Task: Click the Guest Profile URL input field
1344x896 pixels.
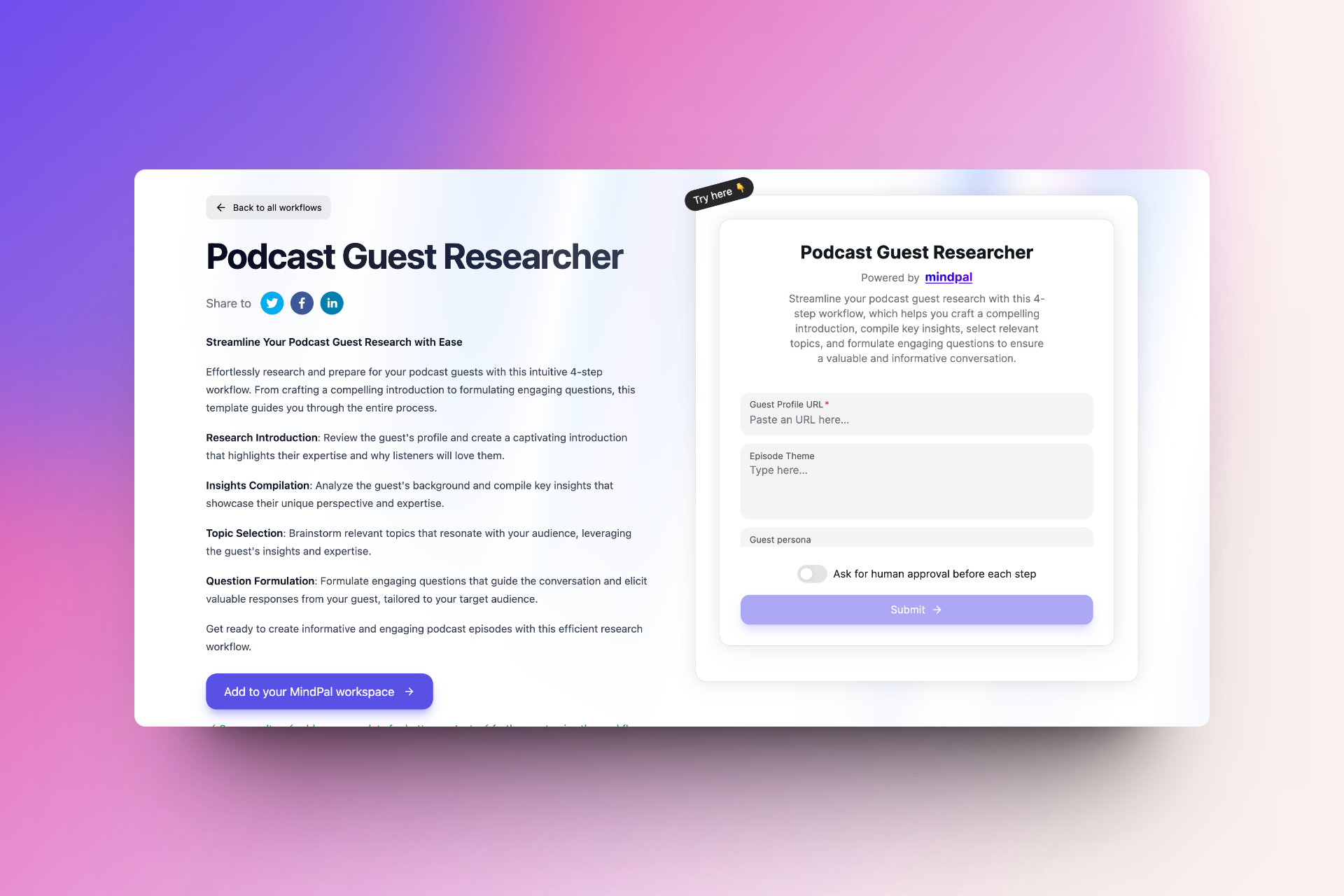Action: (x=916, y=420)
